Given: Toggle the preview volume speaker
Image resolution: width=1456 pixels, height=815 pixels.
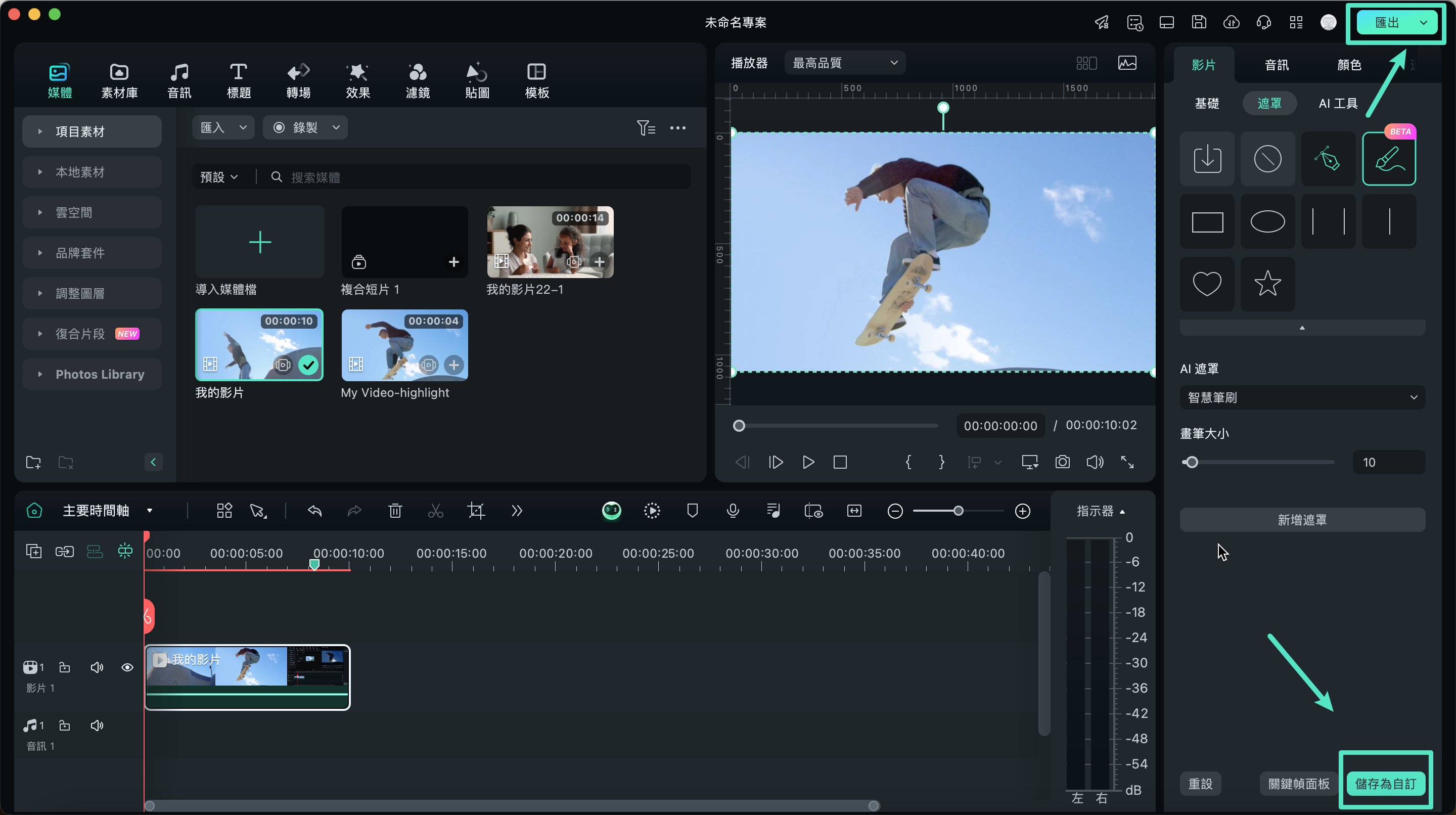Looking at the screenshot, I should 1095,462.
